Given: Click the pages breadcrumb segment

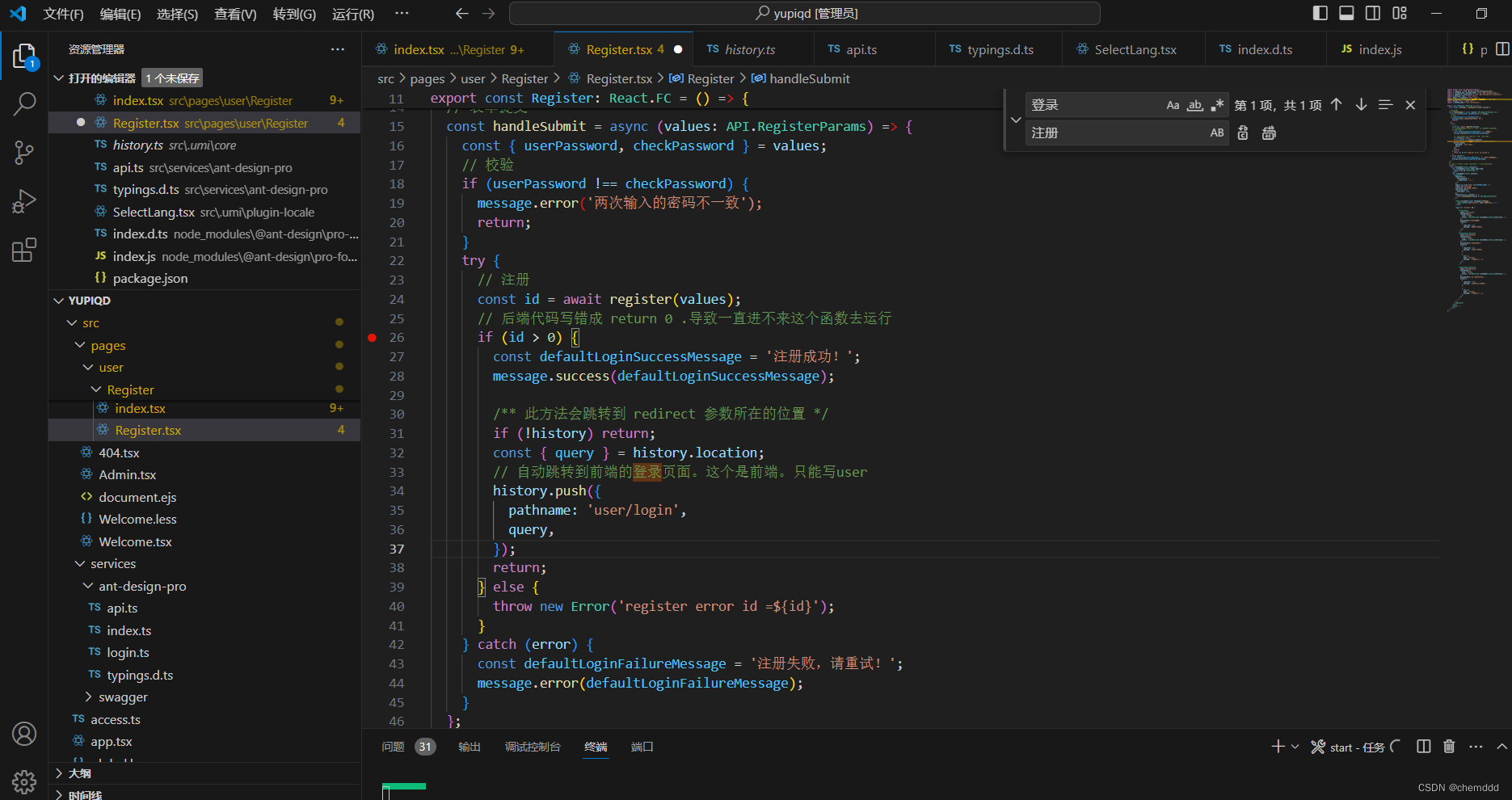Looking at the screenshot, I should tap(427, 78).
